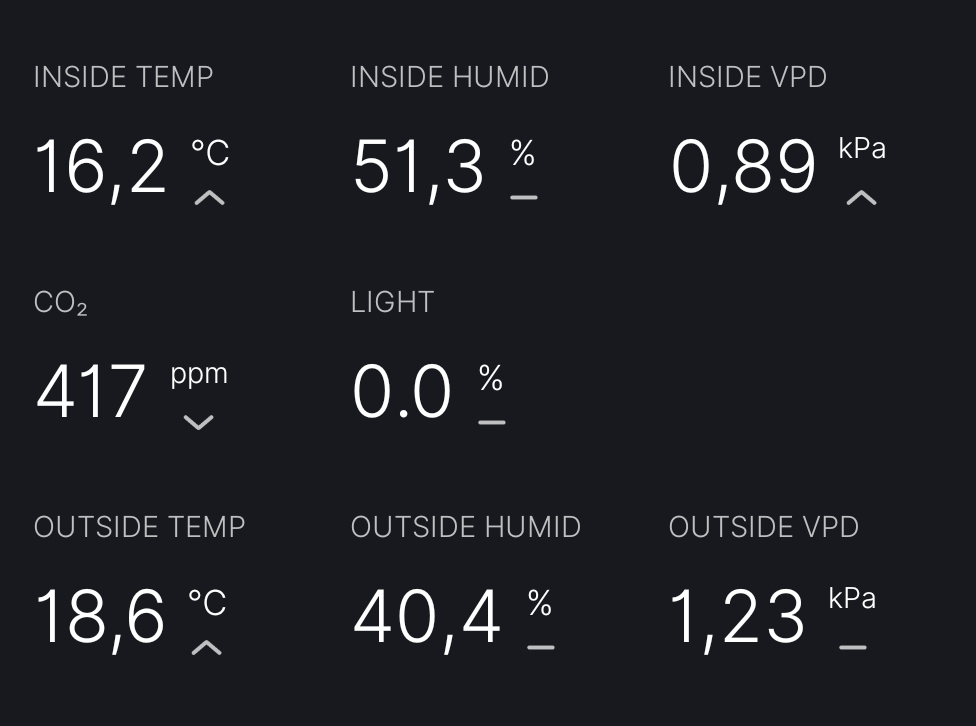The width and height of the screenshot is (976, 726).
Task: Click the LIGHT heading label
Action: 392,302
